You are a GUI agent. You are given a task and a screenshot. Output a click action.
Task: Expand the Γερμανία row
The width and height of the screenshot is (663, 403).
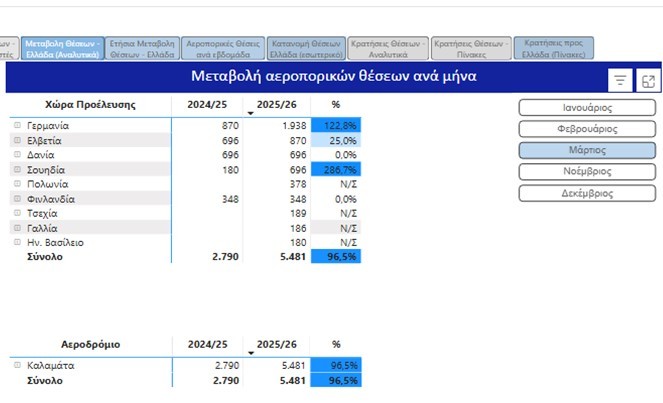16,126
